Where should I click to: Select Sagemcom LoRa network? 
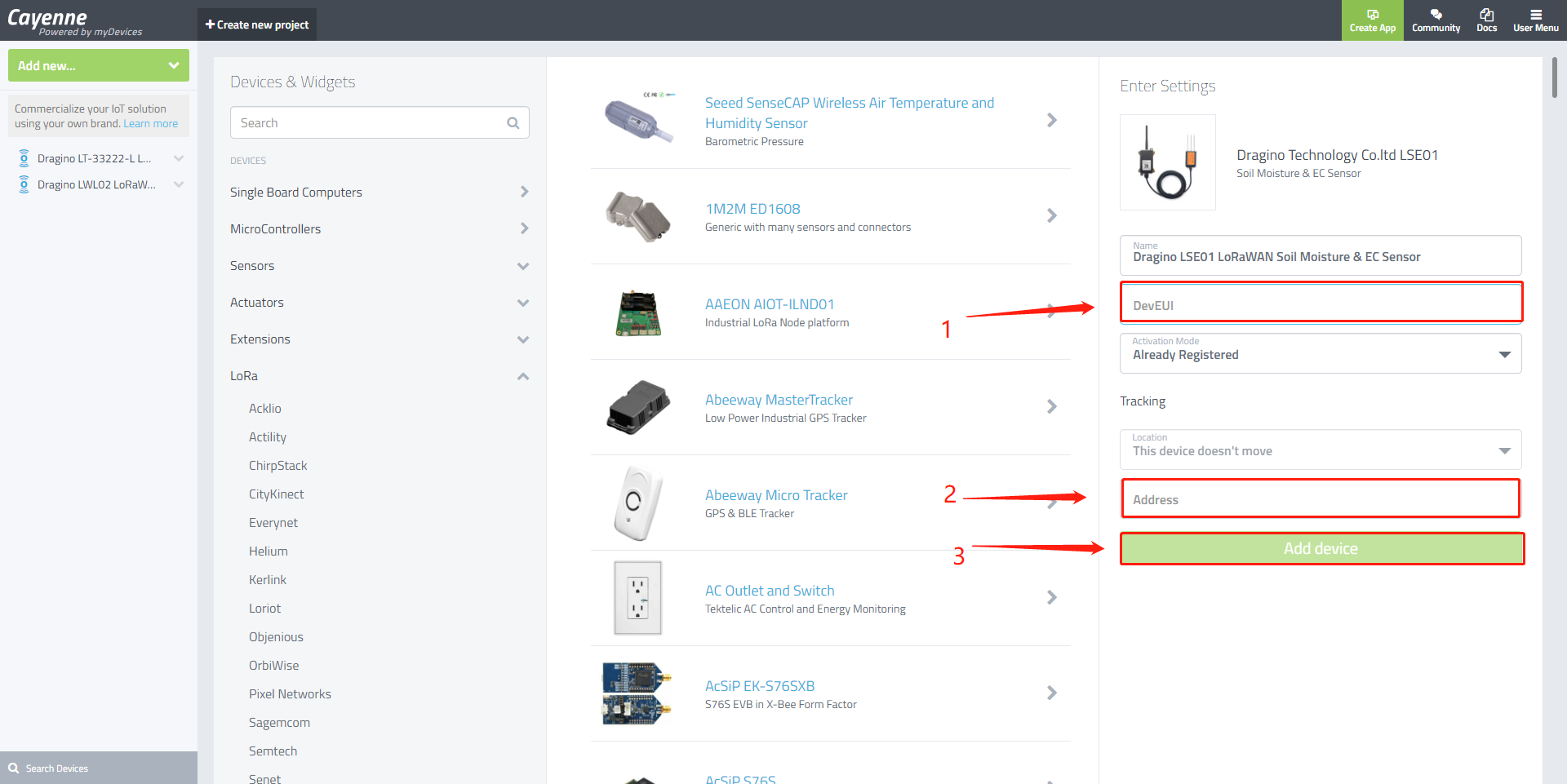click(280, 723)
